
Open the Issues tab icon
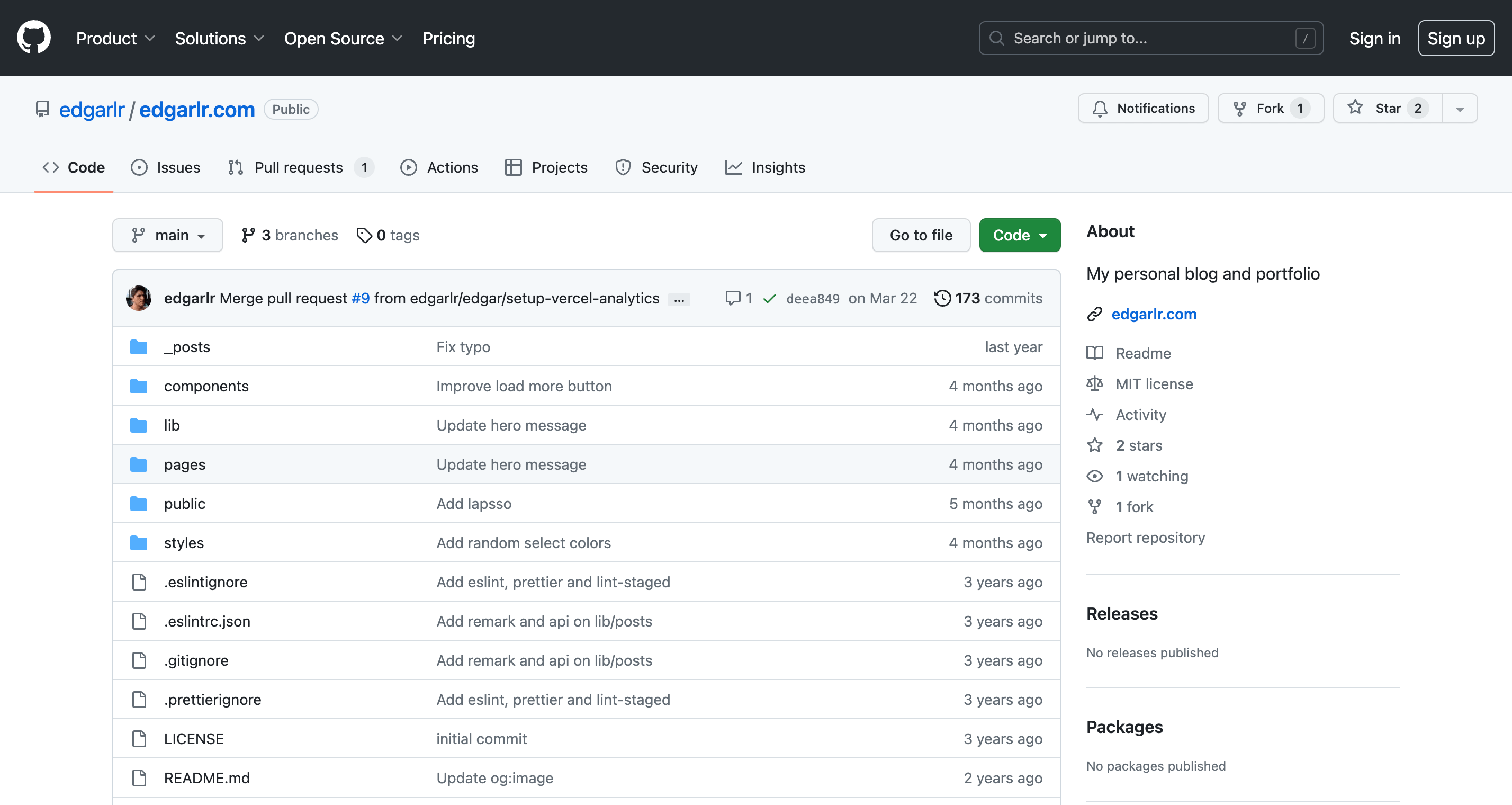[139, 167]
